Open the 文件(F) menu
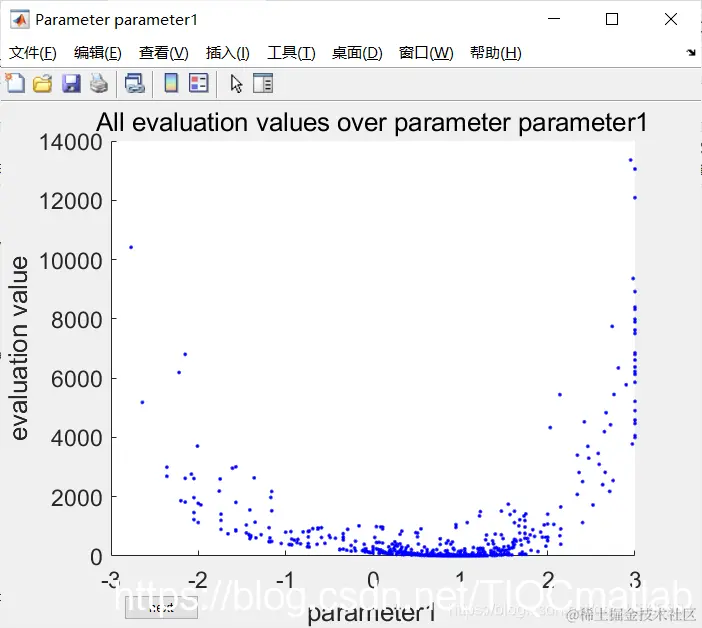Screen dimensions: 702x628 click(x=33, y=53)
